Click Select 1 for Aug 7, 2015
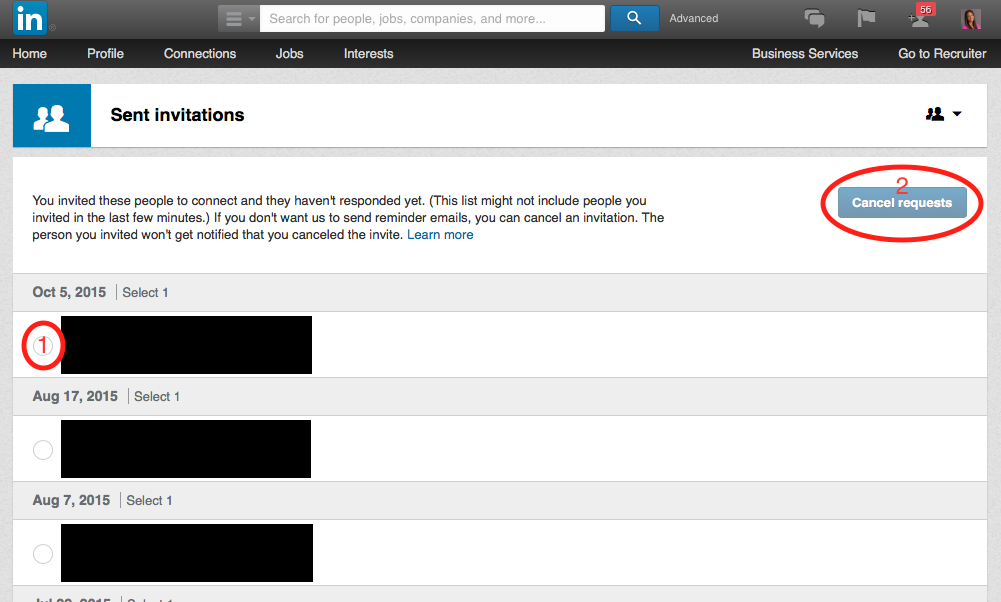1001x602 pixels. 149,500
